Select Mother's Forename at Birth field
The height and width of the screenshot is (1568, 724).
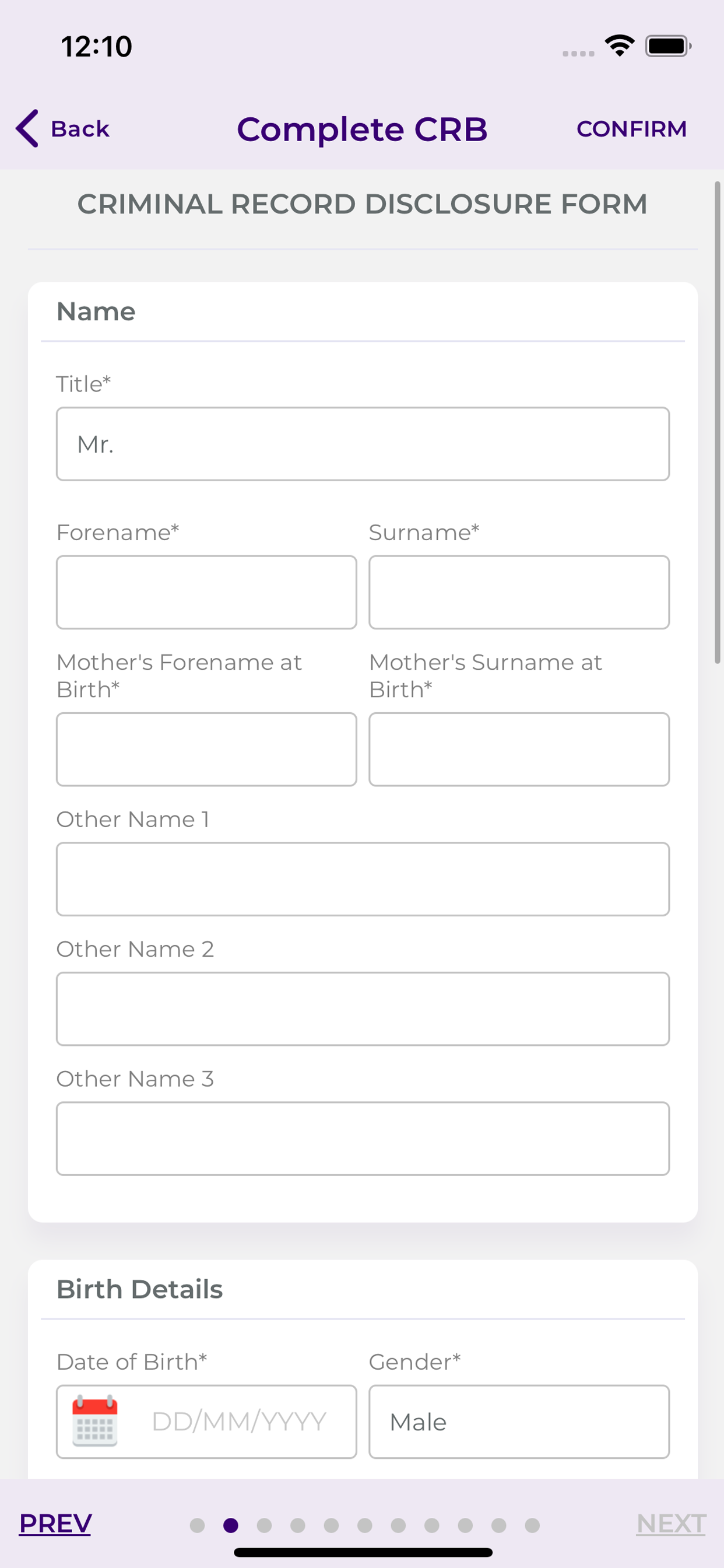pos(206,750)
